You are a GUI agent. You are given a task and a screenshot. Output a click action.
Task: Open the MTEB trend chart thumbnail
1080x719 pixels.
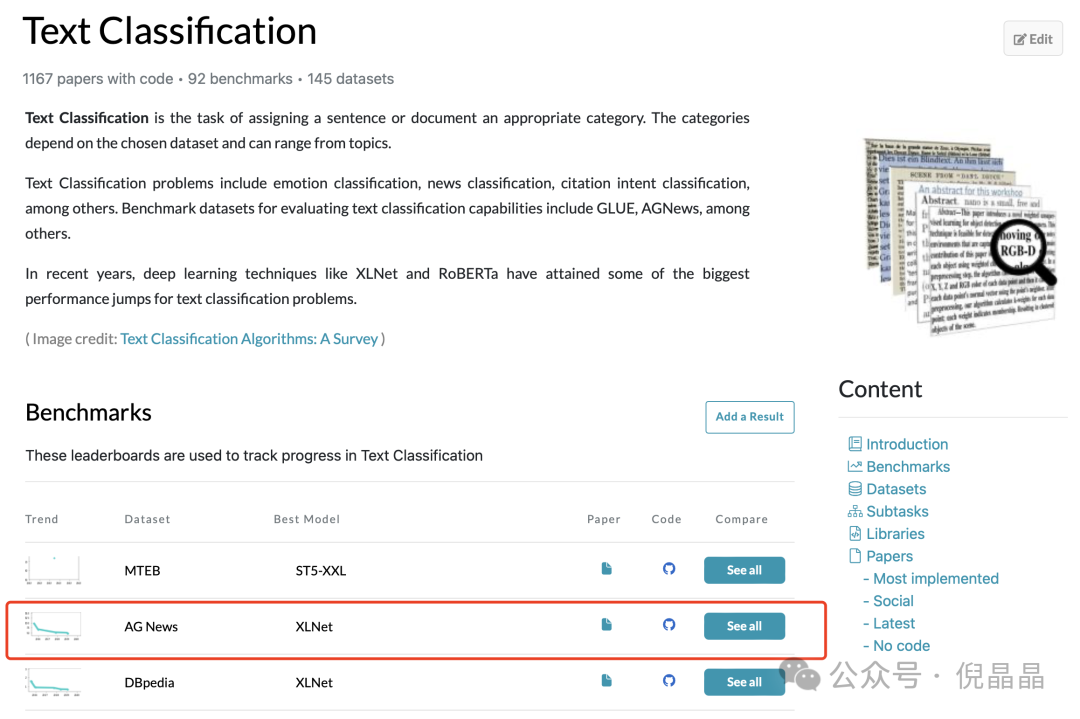[x=53, y=570]
